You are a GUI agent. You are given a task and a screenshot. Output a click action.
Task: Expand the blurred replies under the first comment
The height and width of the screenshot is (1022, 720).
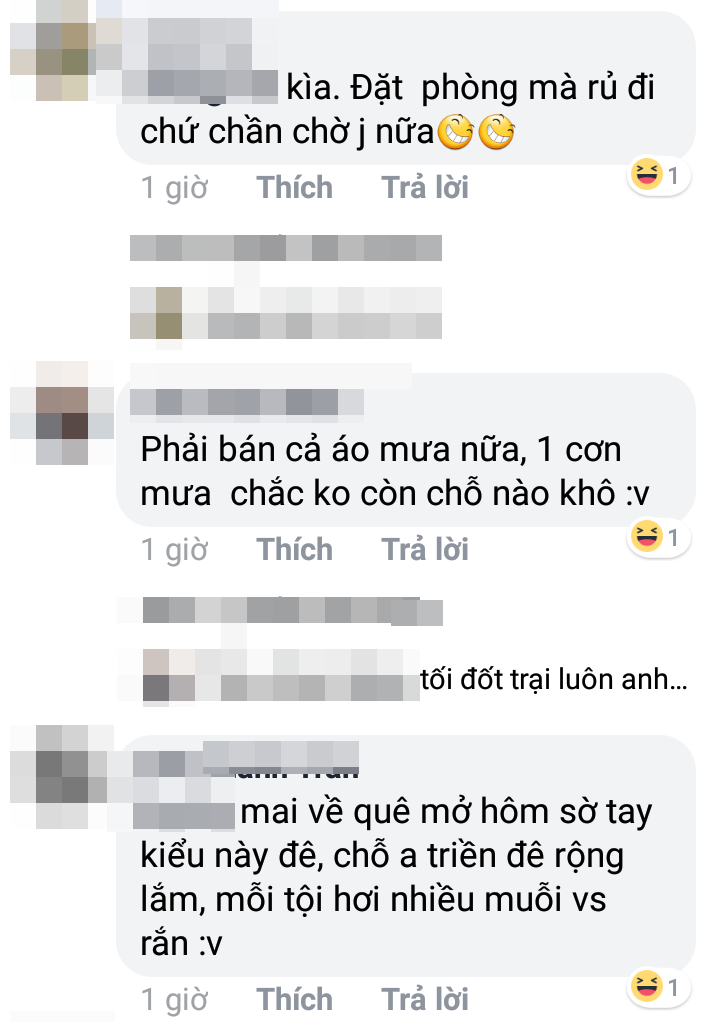coord(285,287)
